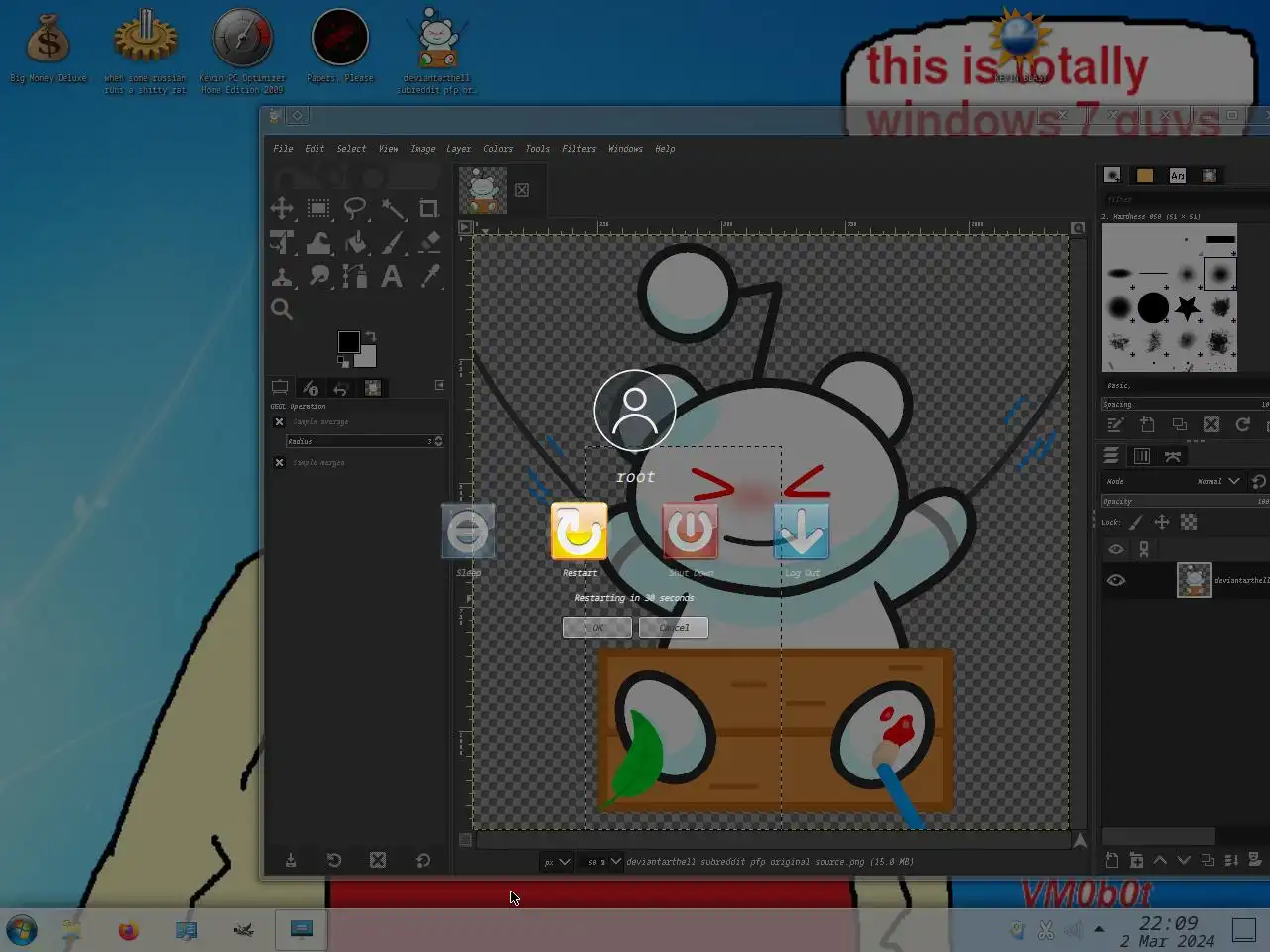
Task: Select the Zoom magnifier tool
Action: (282, 309)
